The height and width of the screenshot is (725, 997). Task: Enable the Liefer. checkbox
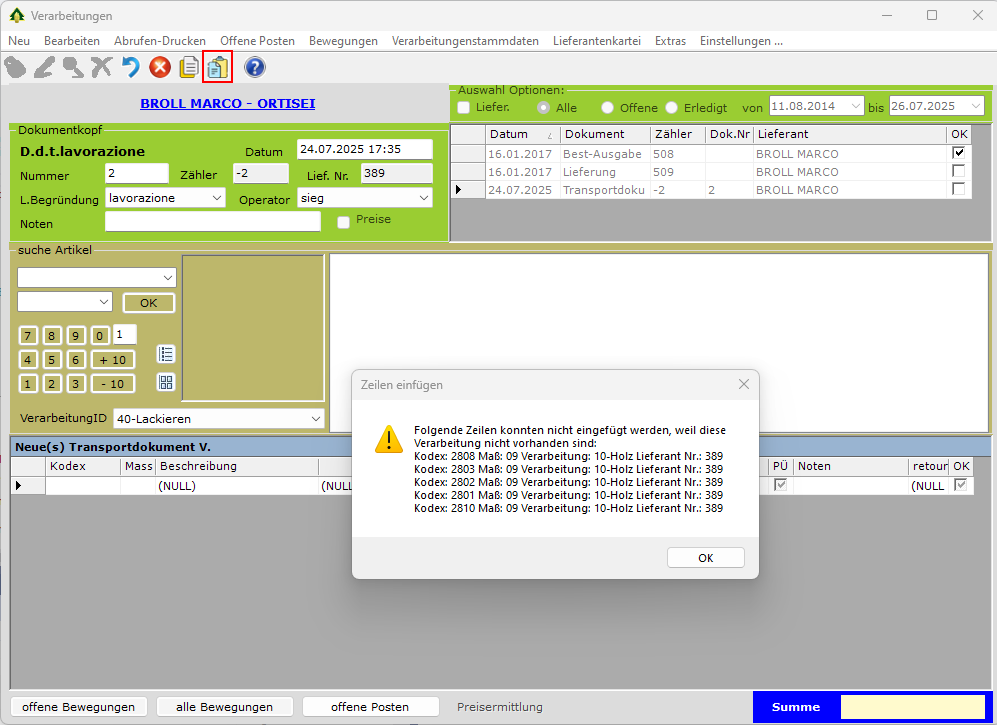(x=464, y=107)
